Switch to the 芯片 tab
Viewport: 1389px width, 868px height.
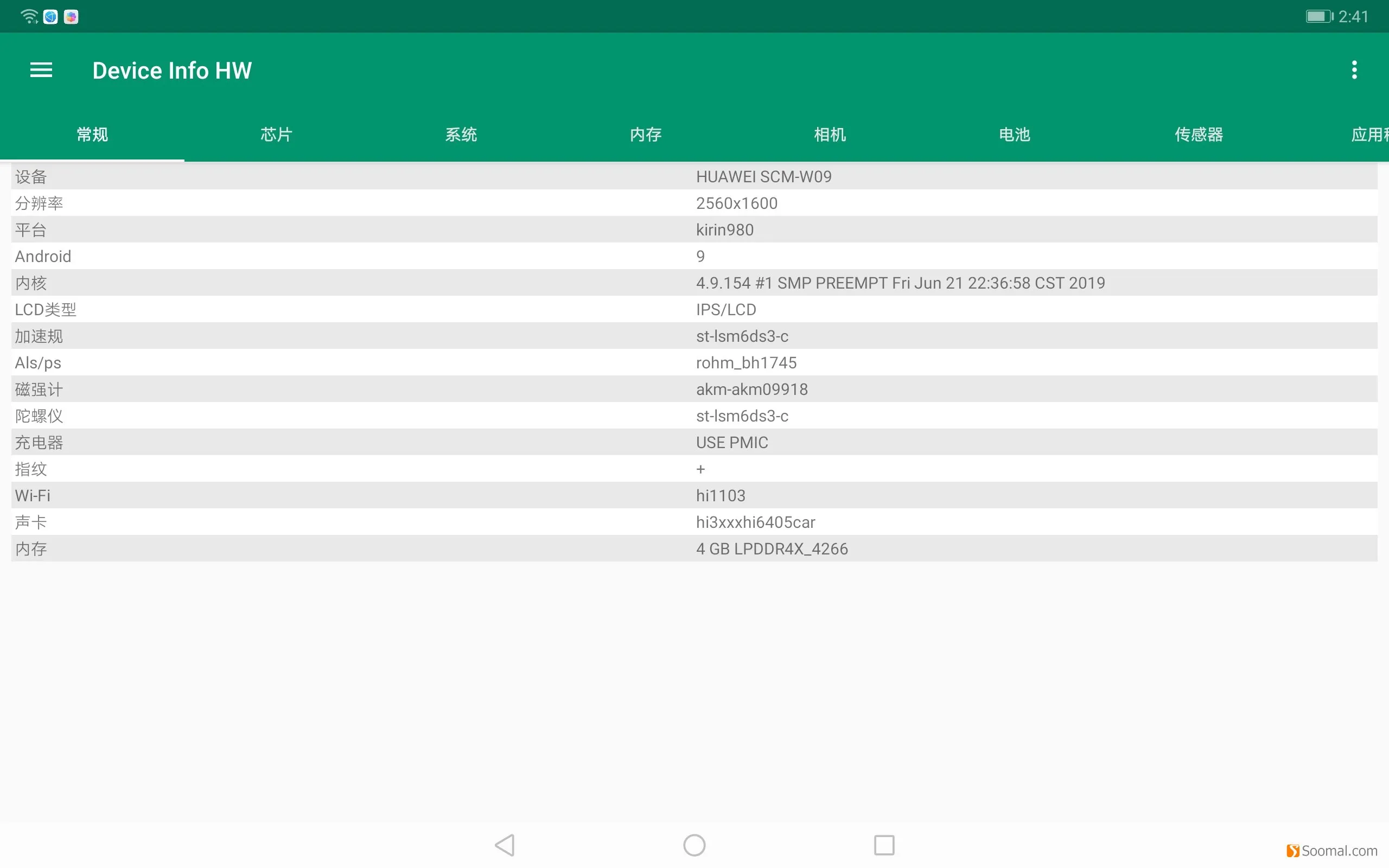pyautogui.click(x=277, y=135)
